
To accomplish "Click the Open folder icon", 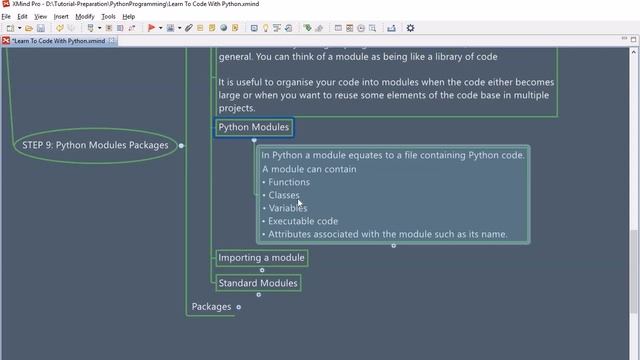I will [29, 28].
